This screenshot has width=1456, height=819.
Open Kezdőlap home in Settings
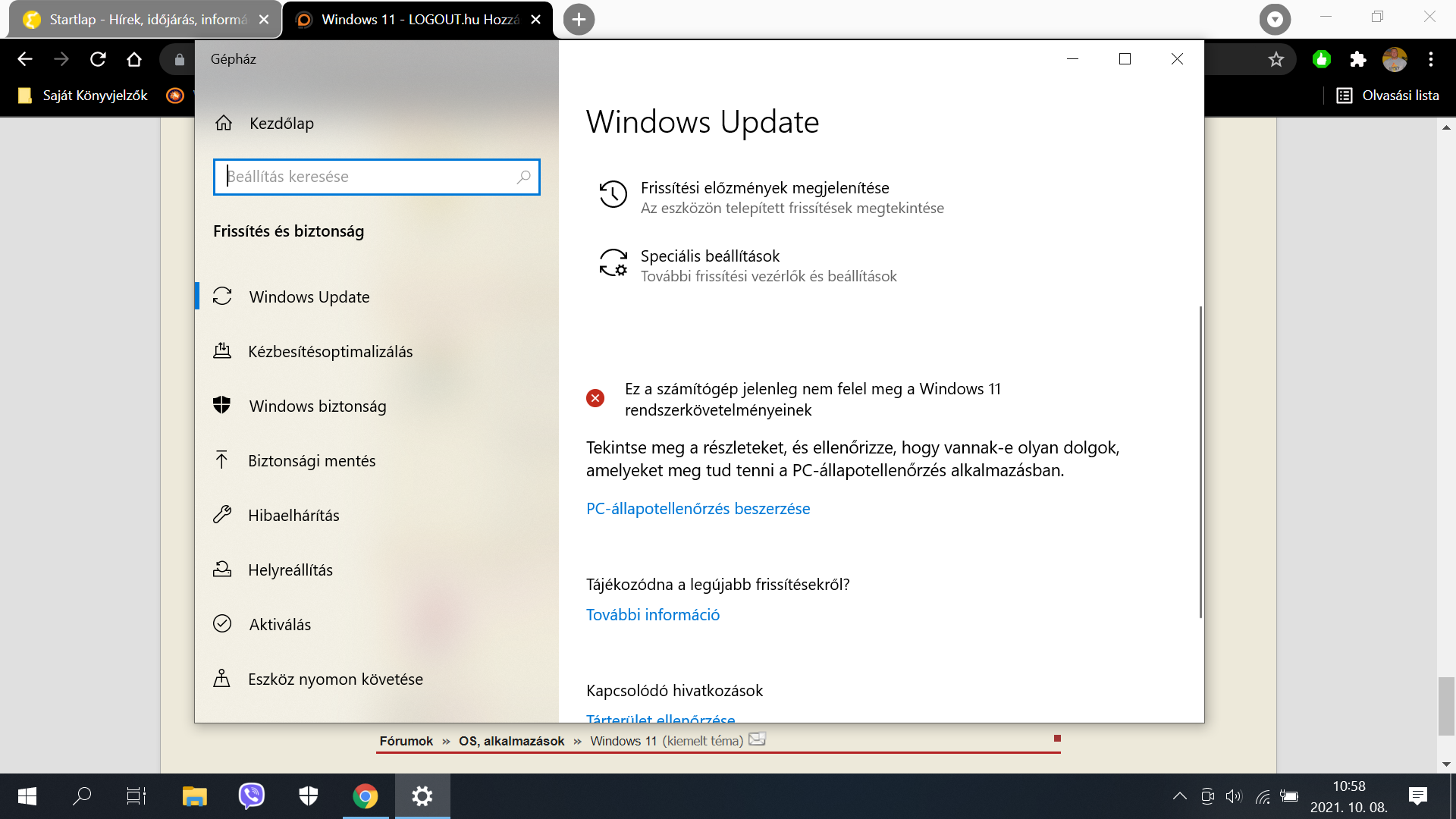[281, 123]
